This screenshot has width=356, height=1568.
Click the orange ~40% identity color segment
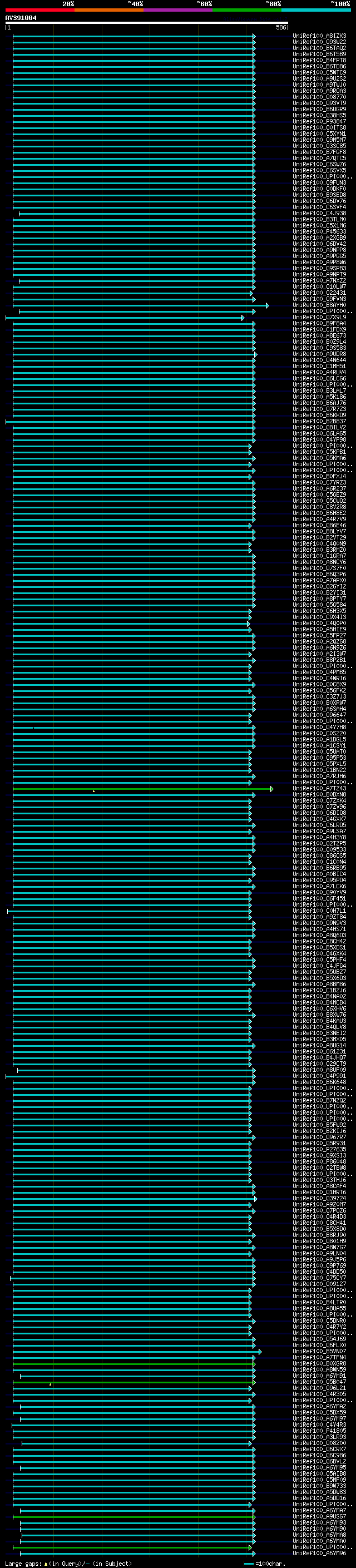109,10
